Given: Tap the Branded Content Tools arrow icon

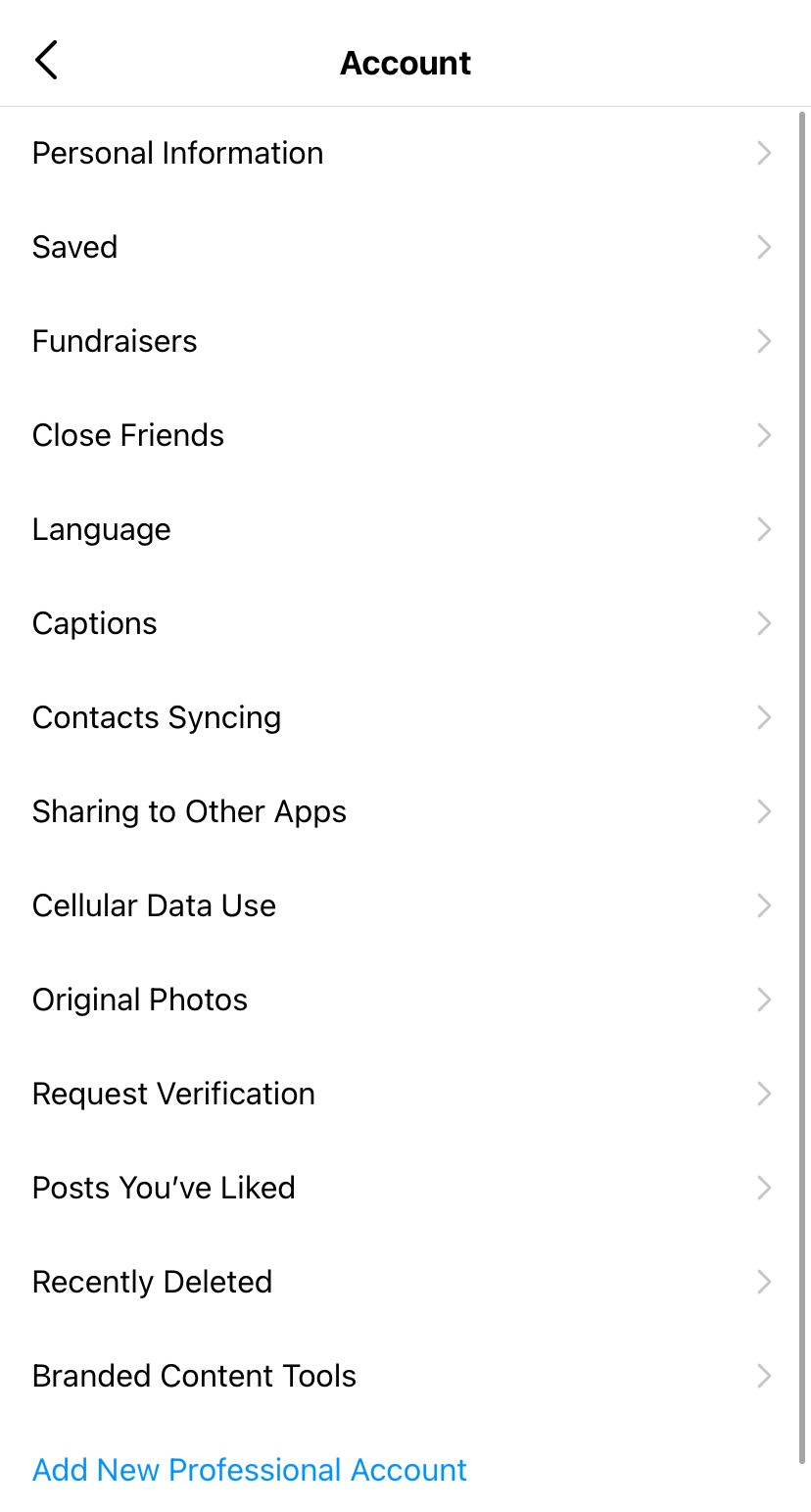Looking at the screenshot, I should point(764,1377).
